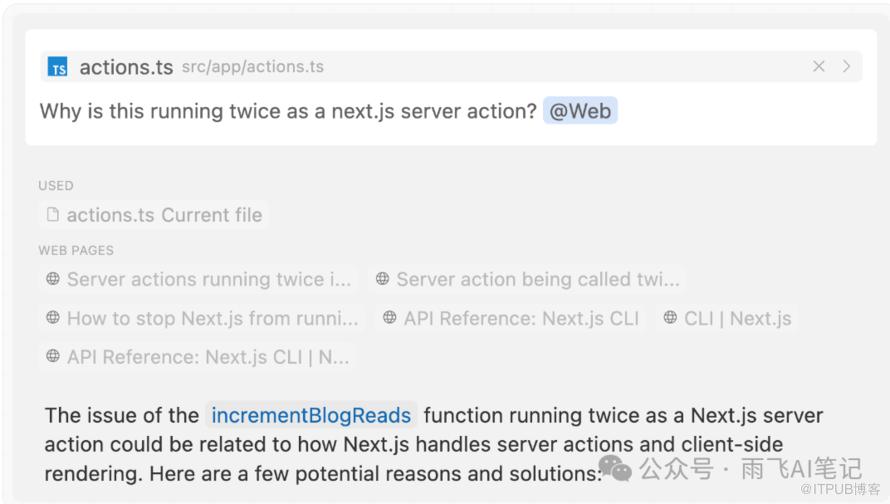Click the globe icon beside 'CLI | Next.js'

point(670,317)
